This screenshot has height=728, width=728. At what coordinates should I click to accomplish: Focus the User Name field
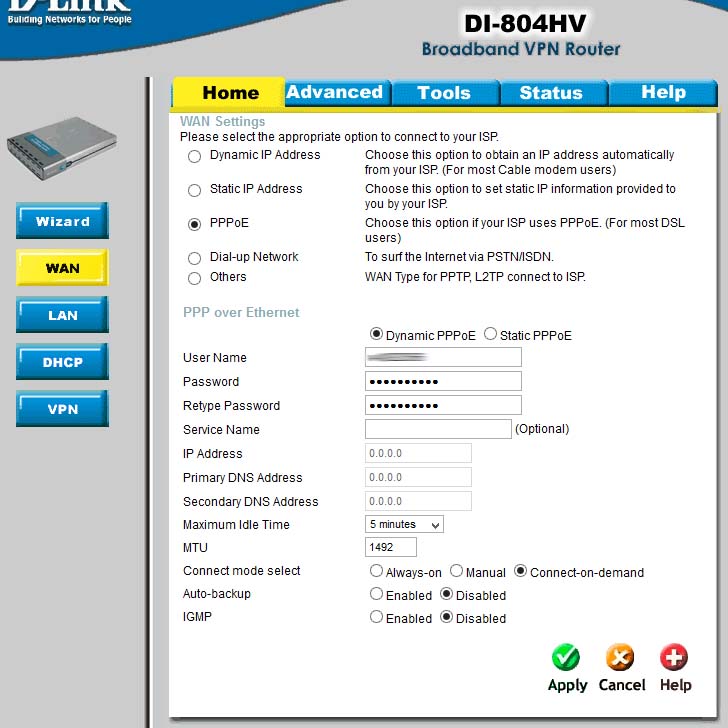click(443, 357)
